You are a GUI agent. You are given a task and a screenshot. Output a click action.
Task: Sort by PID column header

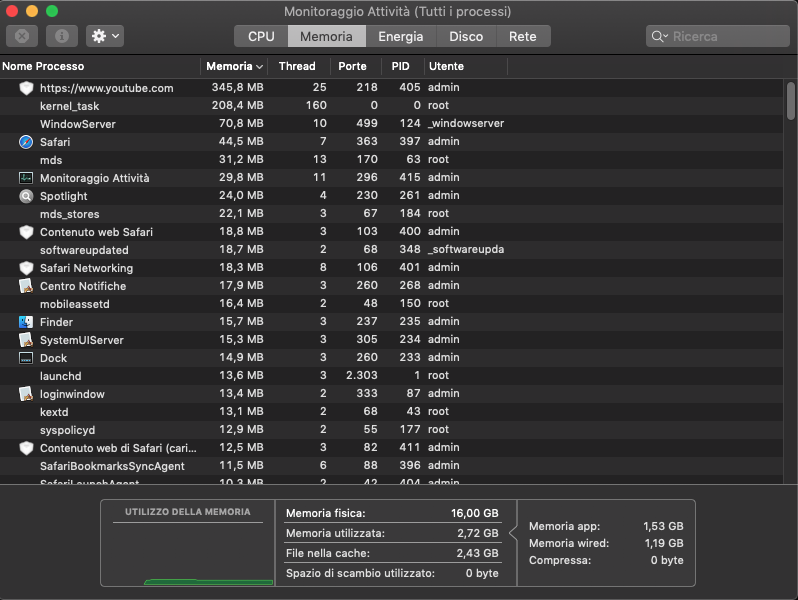pyautogui.click(x=401, y=66)
